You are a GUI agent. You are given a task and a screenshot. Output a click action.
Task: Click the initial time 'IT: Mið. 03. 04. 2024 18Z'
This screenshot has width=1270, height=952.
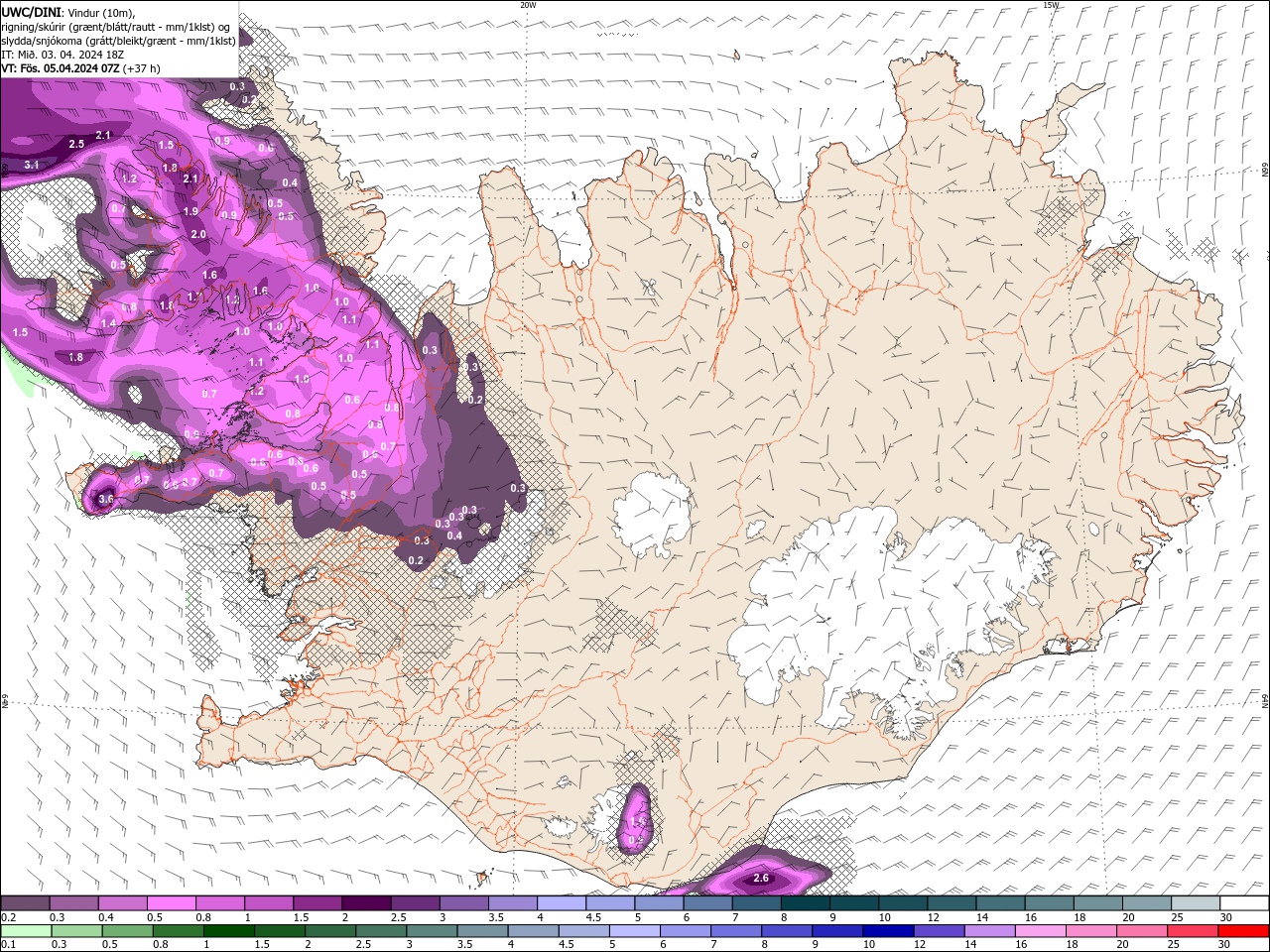coord(63,54)
